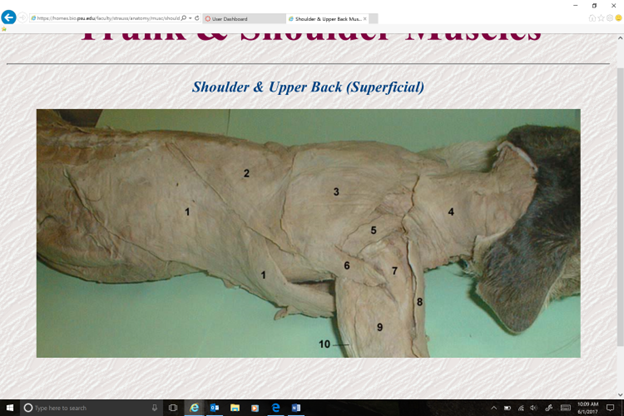Click the dissection photo of shoulder muscles
This screenshot has height=416, width=624.
tap(308, 233)
